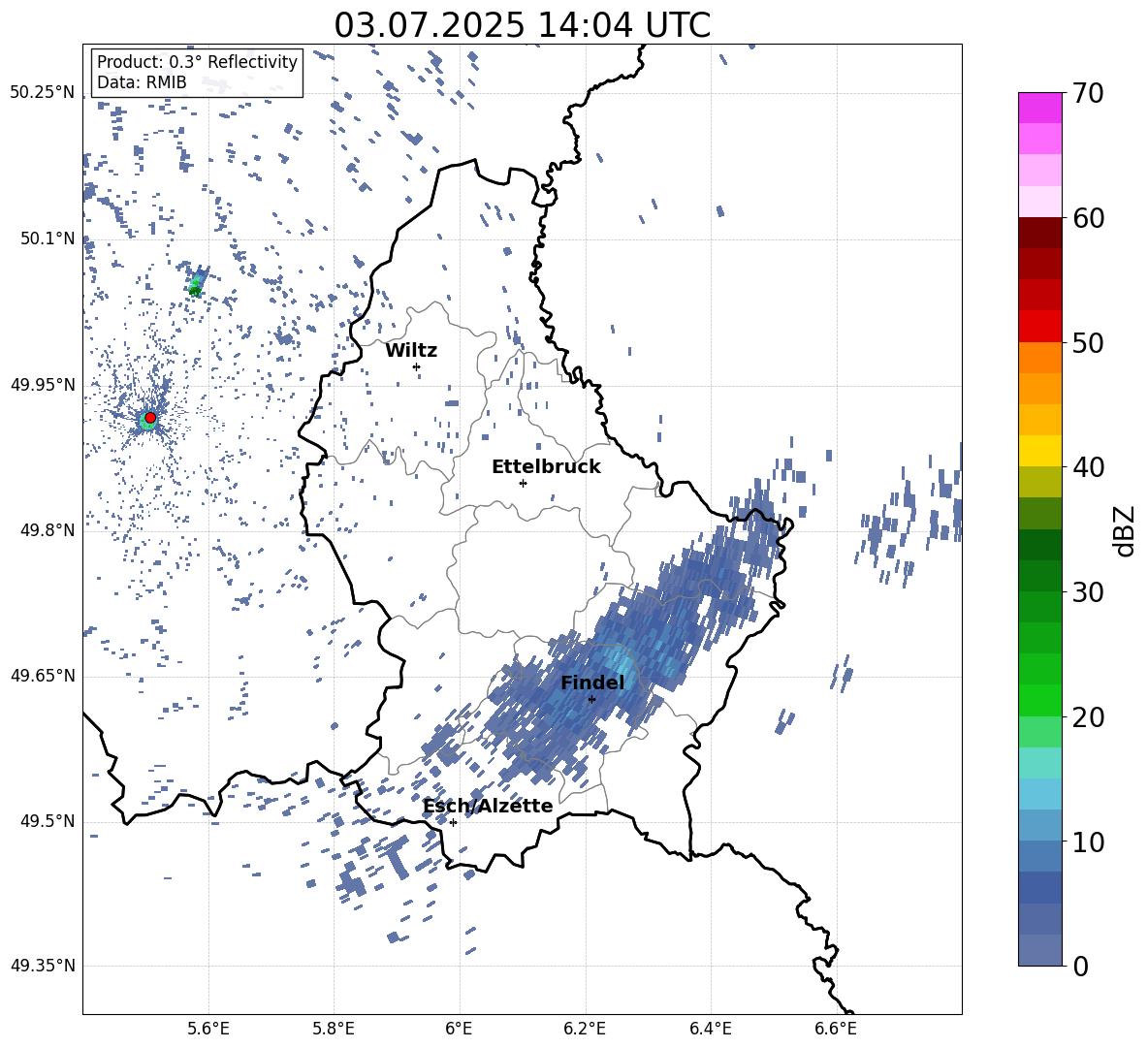Image resolution: width=1148 pixels, height=1048 pixels.
Task: Click the 6.6°E longitude label
Action: pyautogui.click(x=836, y=1029)
